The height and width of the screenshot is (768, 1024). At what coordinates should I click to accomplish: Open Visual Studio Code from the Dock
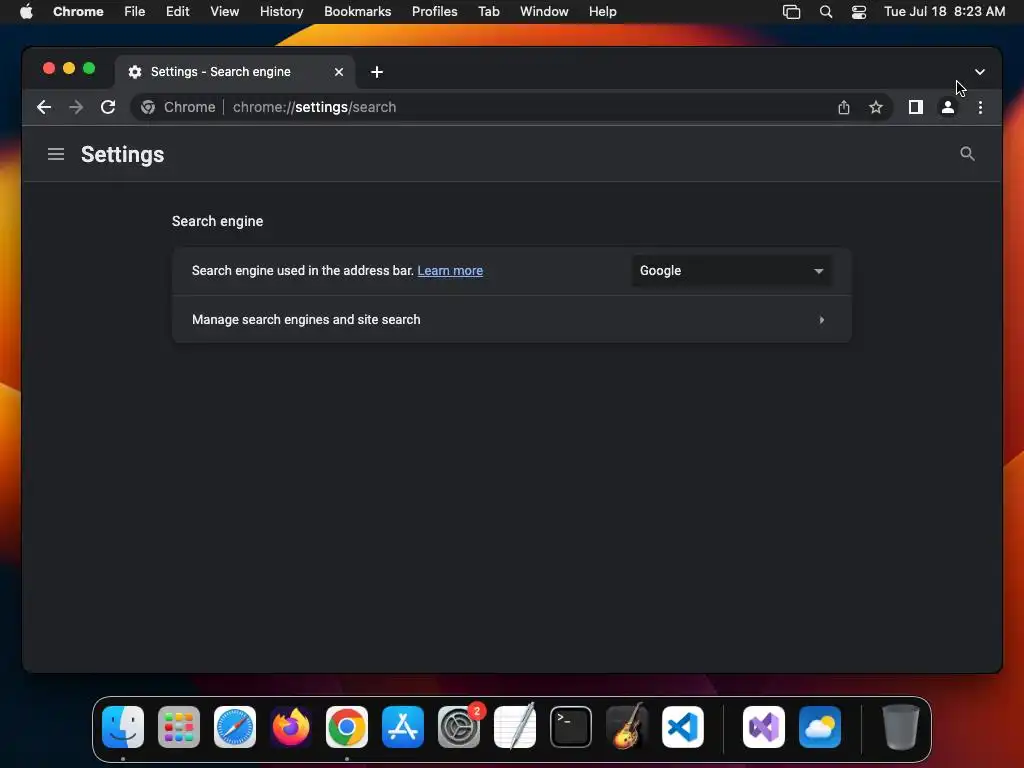(x=683, y=727)
